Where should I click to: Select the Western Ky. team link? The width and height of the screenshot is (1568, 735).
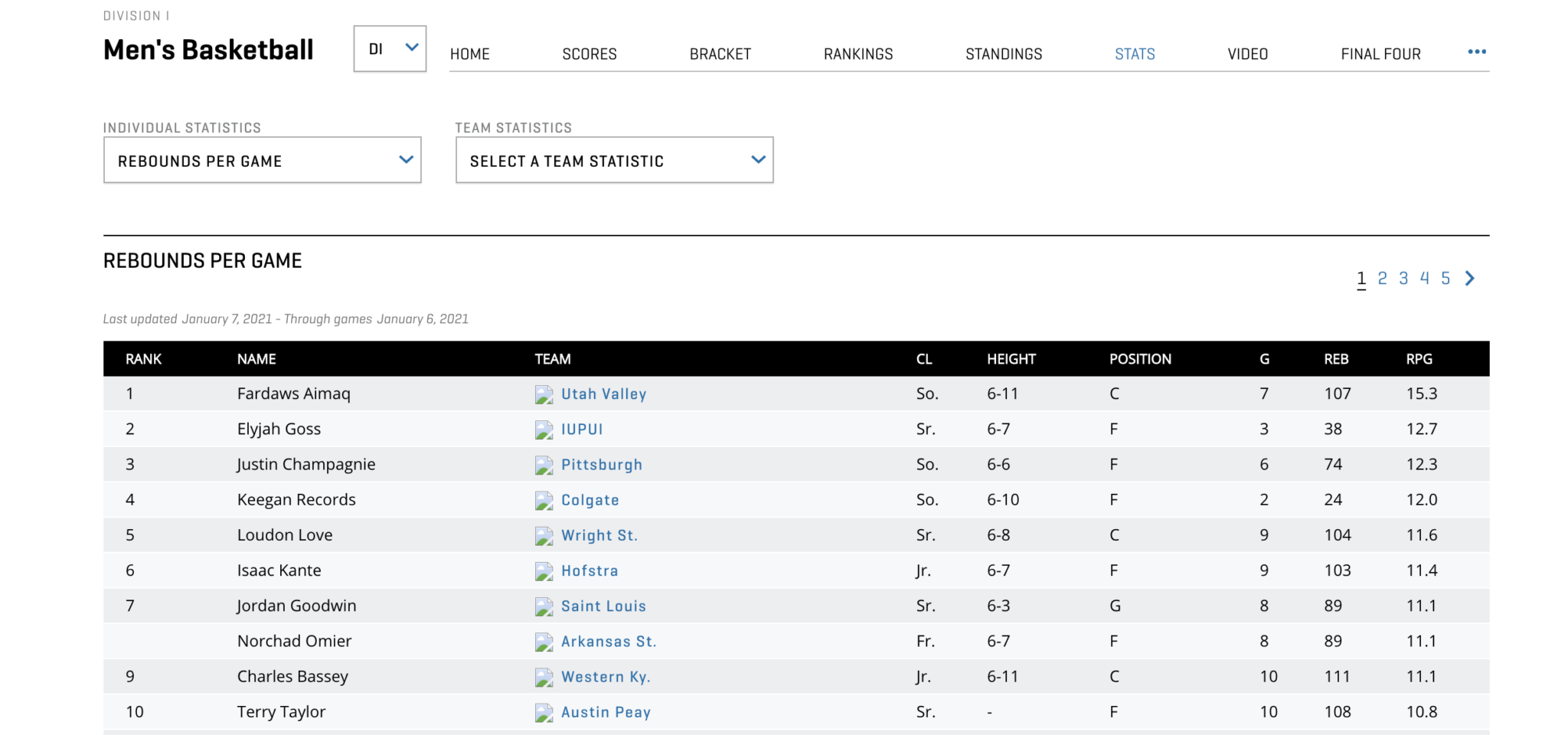tap(606, 677)
